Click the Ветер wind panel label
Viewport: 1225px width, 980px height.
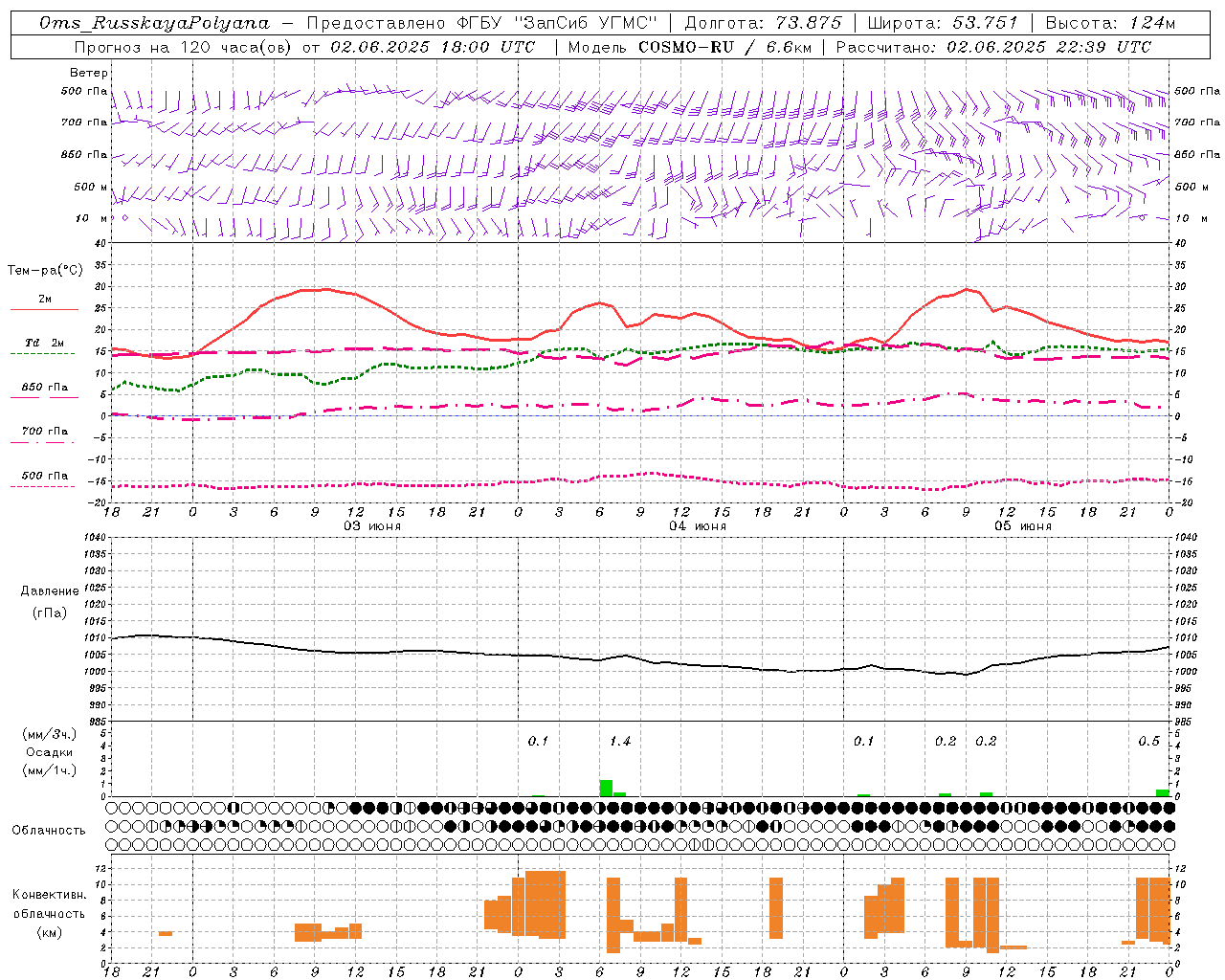[x=88, y=73]
